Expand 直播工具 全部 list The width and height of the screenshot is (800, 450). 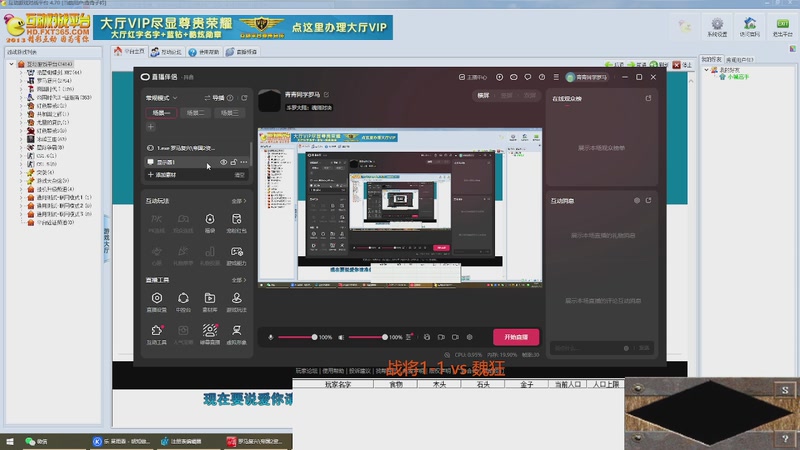click(239, 280)
